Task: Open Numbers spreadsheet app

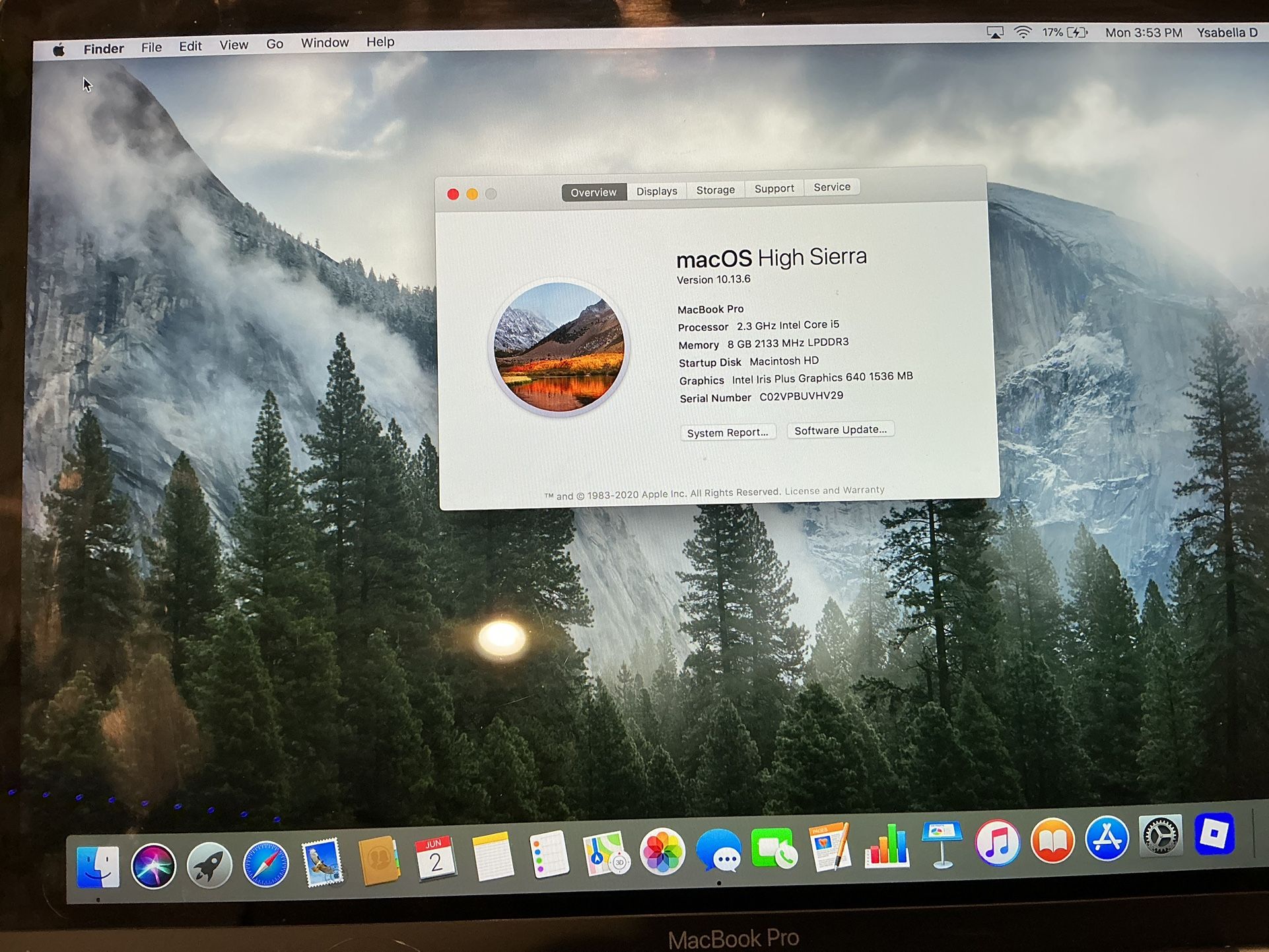Action: click(x=887, y=848)
